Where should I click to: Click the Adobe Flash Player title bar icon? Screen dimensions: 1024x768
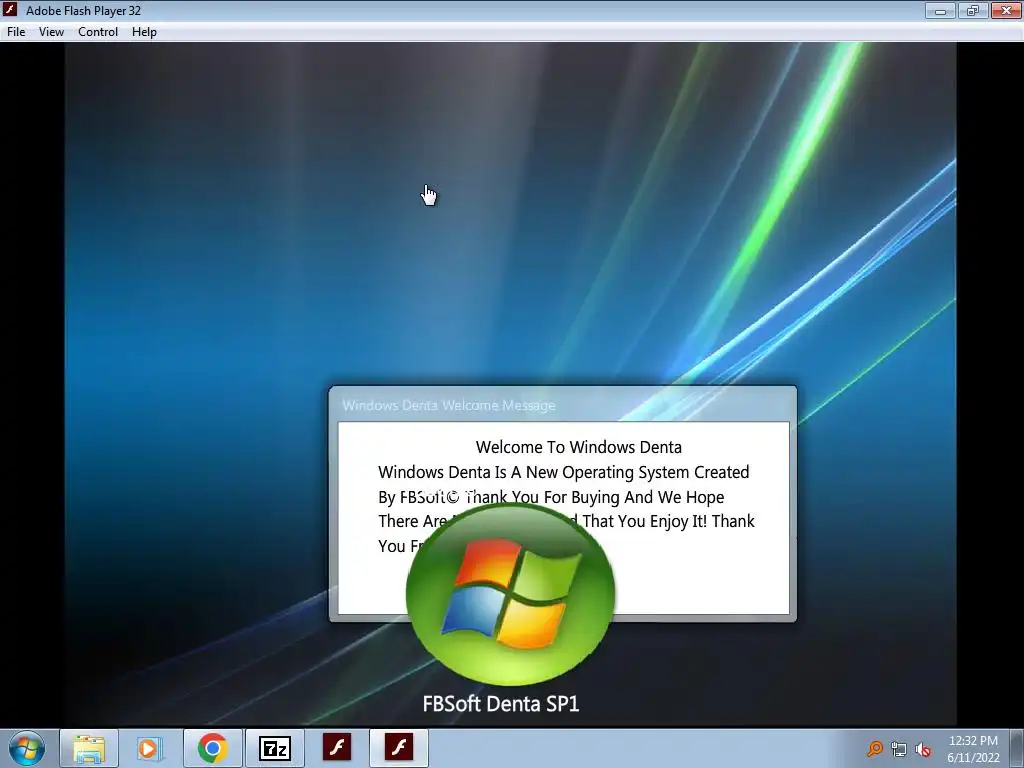click(x=10, y=10)
